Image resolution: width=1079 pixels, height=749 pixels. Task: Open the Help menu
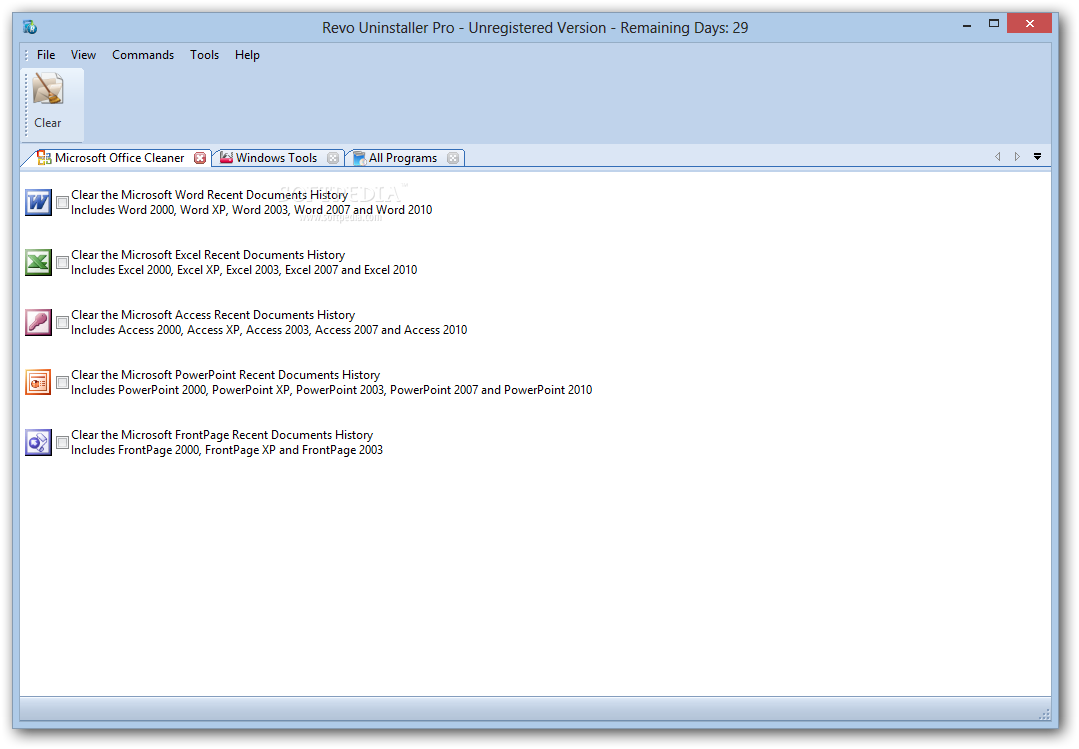(x=247, y=55)
